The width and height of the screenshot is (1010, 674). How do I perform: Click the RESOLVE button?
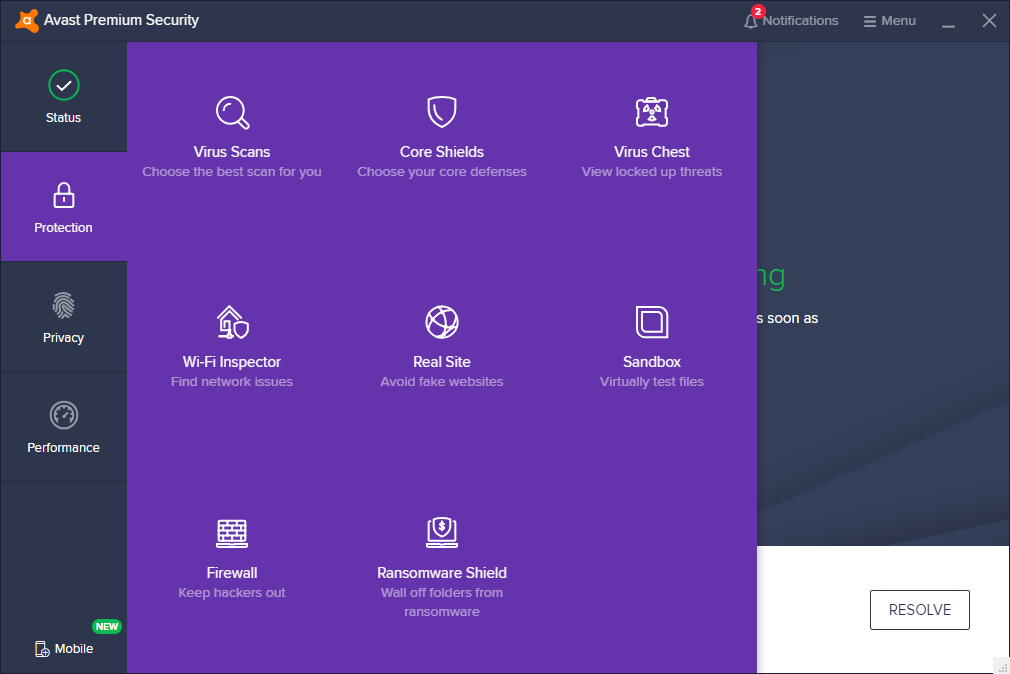pos(920,610)
